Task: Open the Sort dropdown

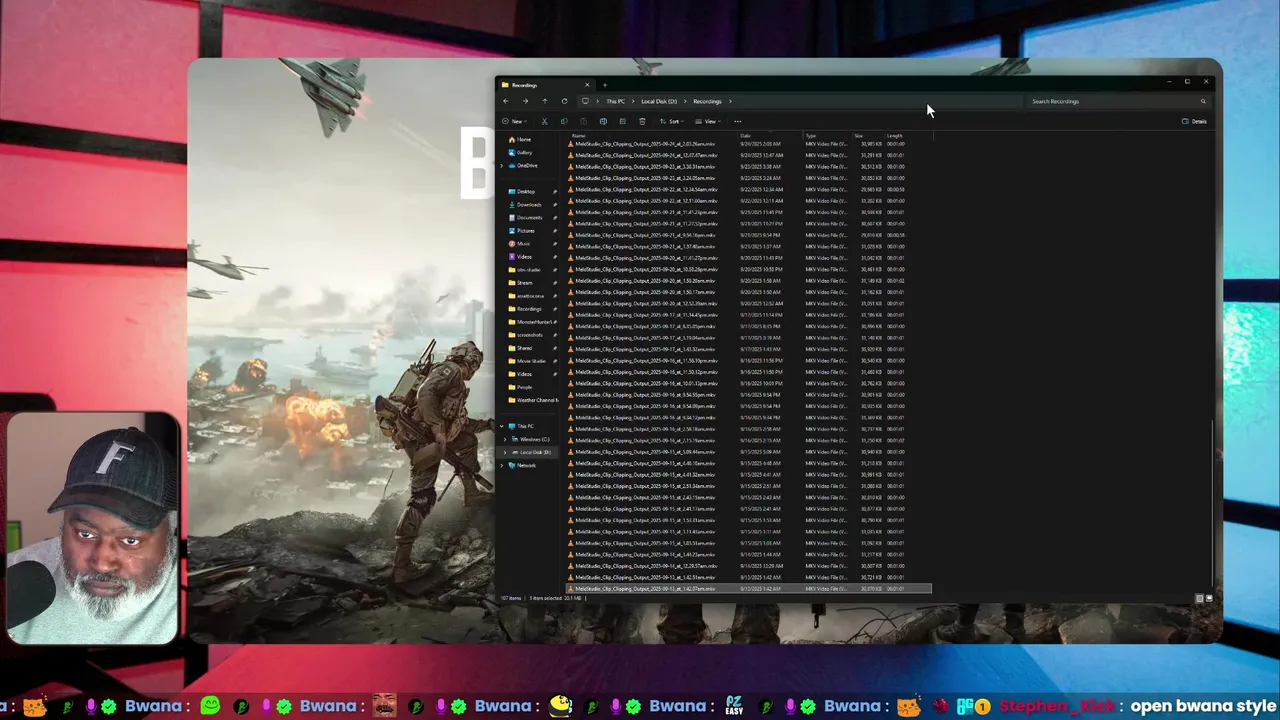Action: pos(672,121)
